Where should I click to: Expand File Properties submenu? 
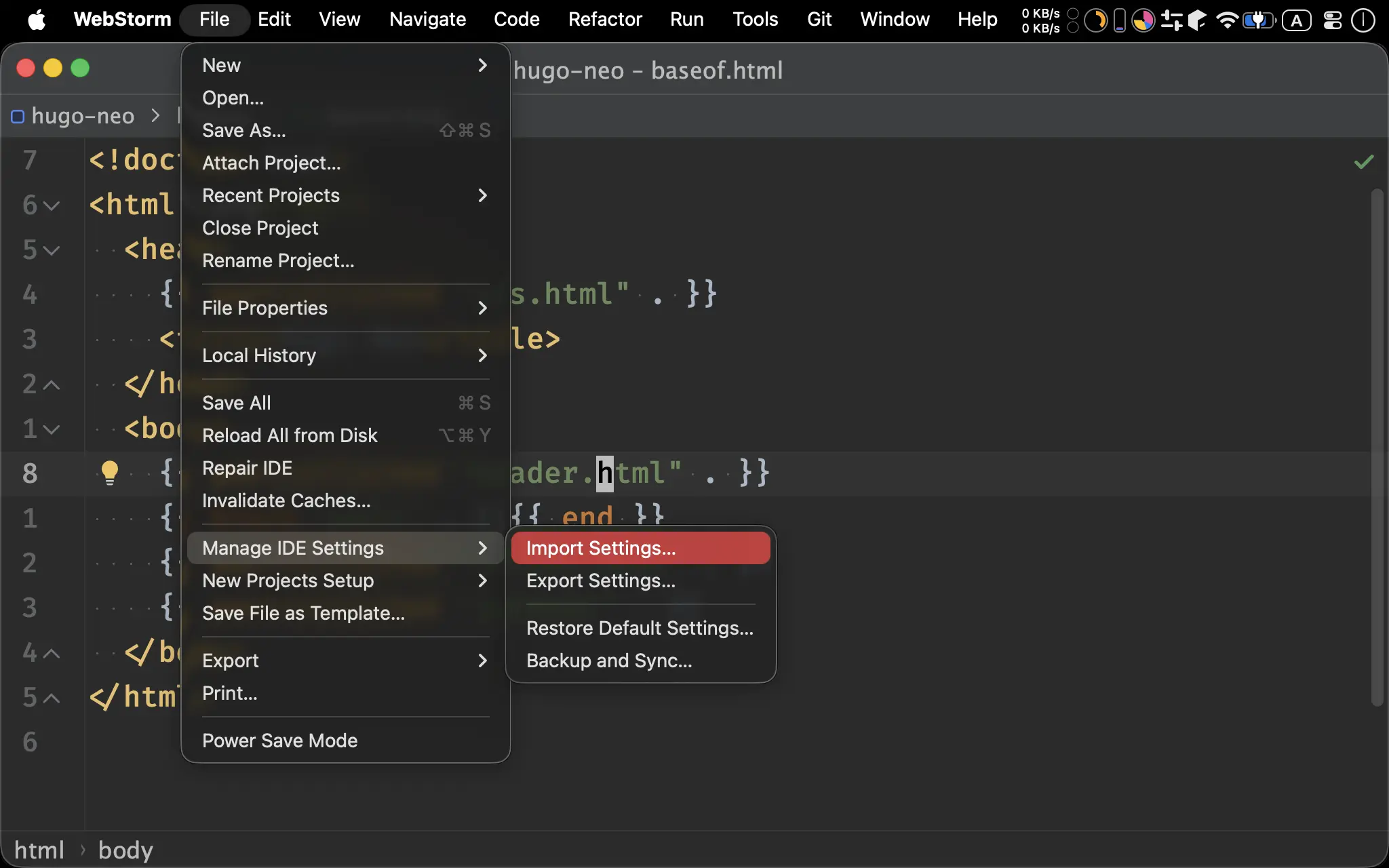[345, 308]
